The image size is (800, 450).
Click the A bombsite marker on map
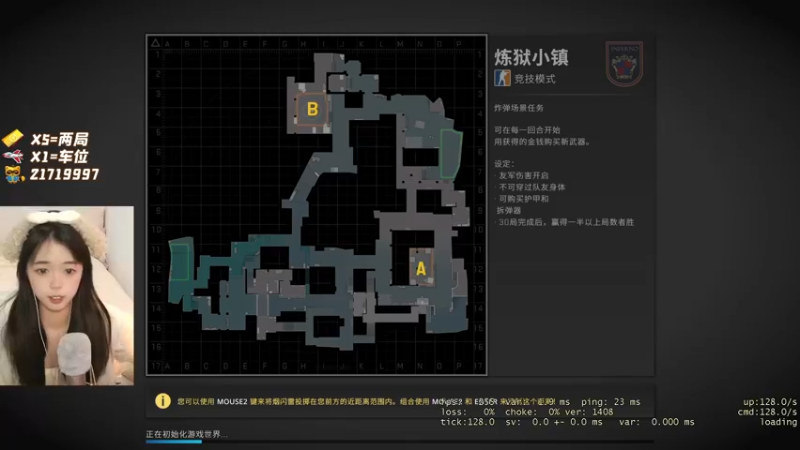(x=421, y=268)
